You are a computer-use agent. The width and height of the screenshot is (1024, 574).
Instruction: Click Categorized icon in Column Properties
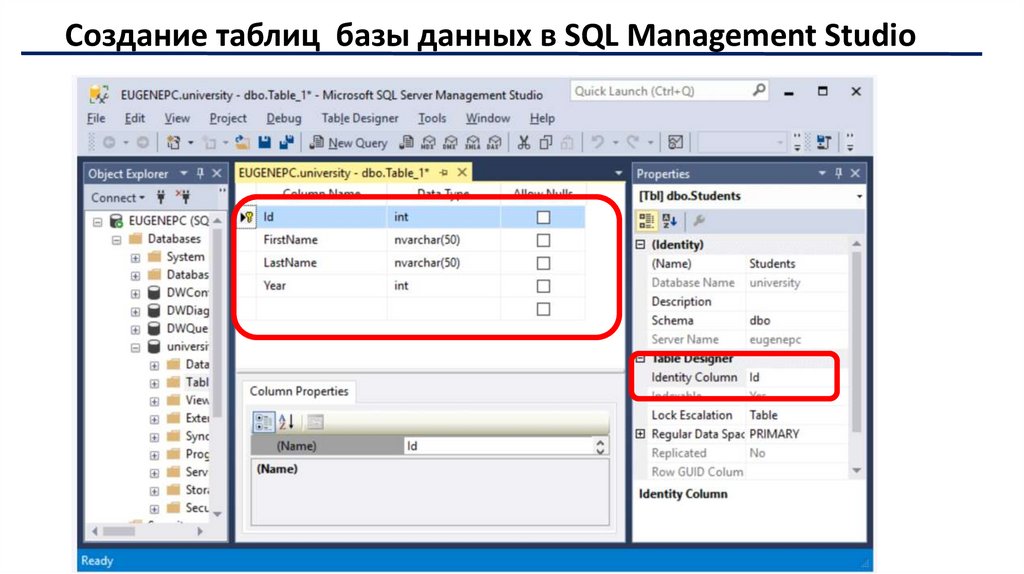[x=264, y=422]
